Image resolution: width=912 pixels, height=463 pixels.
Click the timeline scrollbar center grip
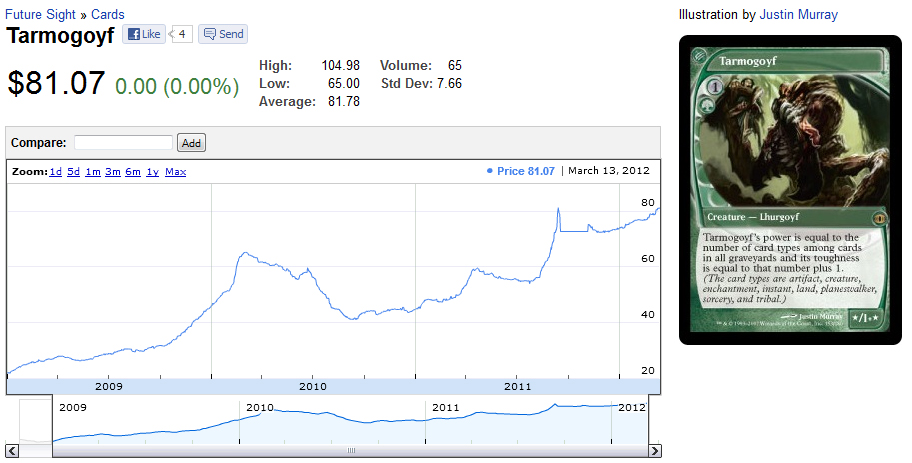[x=351, y=450]
